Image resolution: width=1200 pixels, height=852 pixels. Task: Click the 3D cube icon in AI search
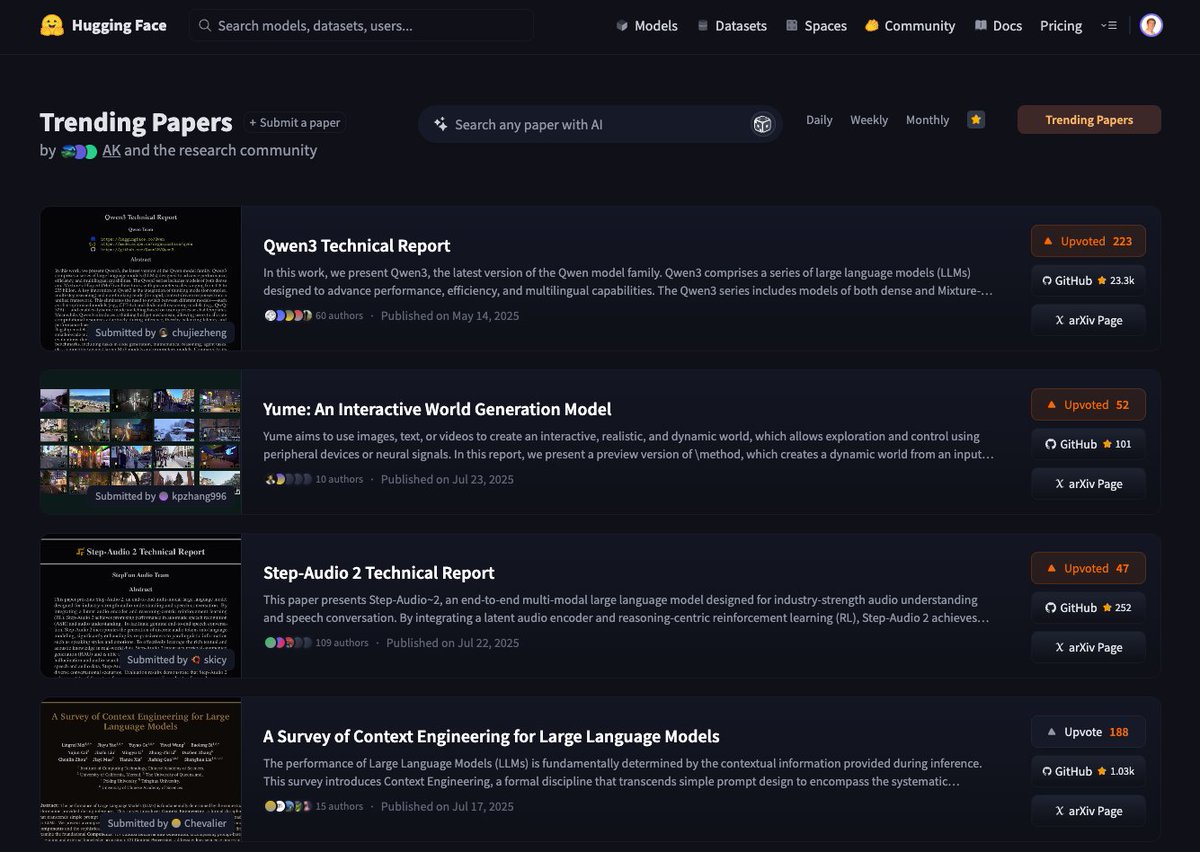[x=762, y=124]
